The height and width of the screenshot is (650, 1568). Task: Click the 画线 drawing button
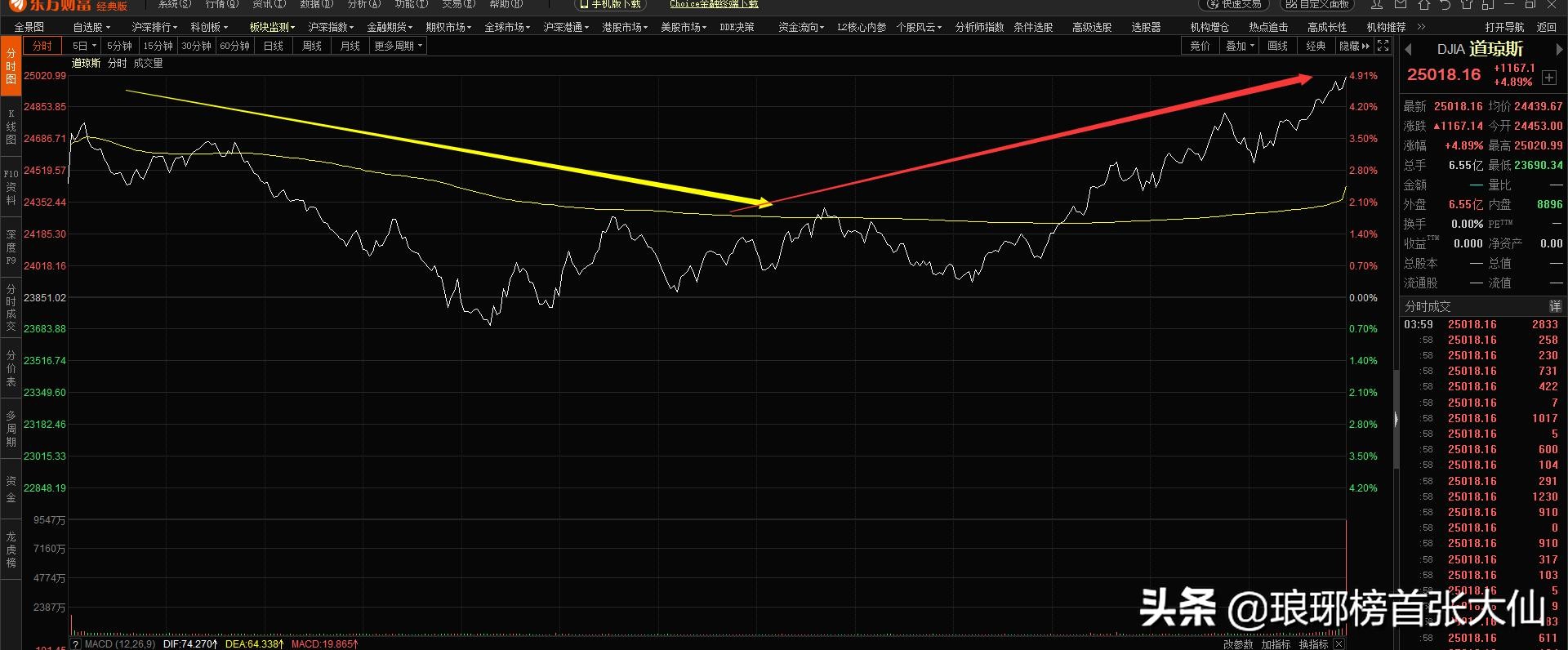(x=1277, y=46)
